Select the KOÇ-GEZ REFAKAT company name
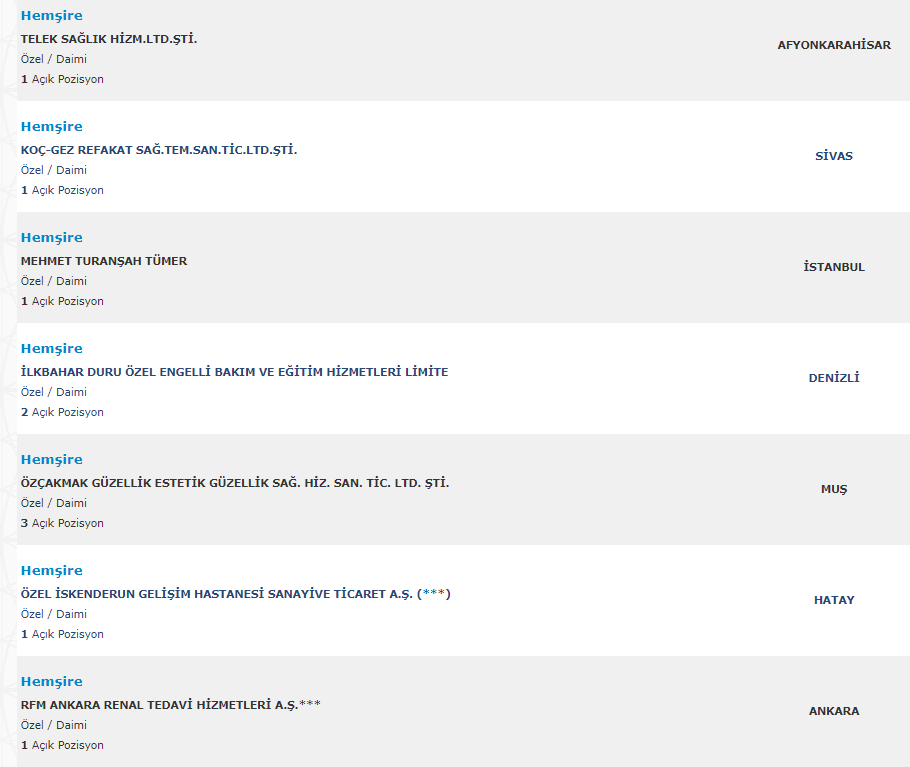The image size is (910, 767). click(159, 150)
